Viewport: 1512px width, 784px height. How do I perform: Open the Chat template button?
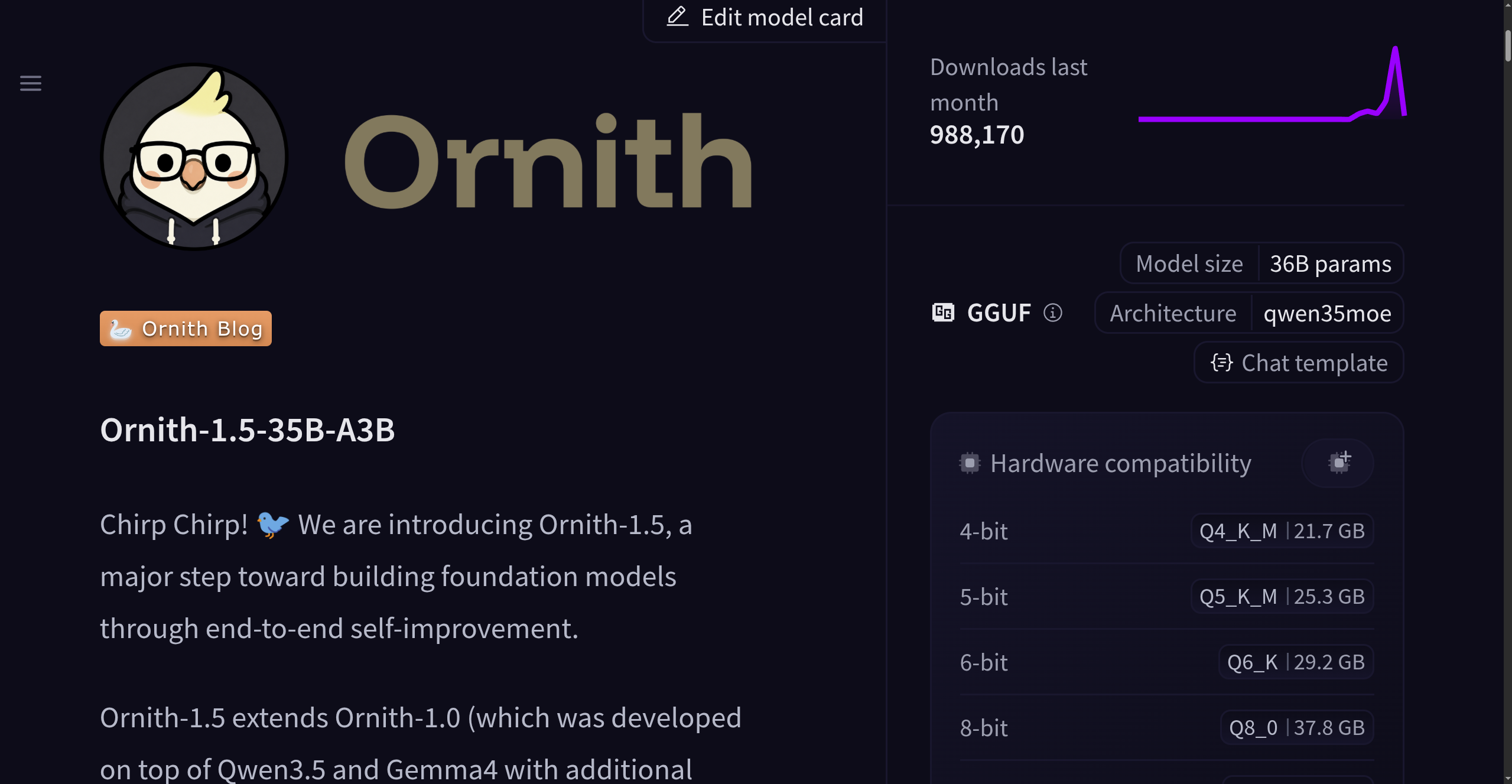[x=1299, y=363]
